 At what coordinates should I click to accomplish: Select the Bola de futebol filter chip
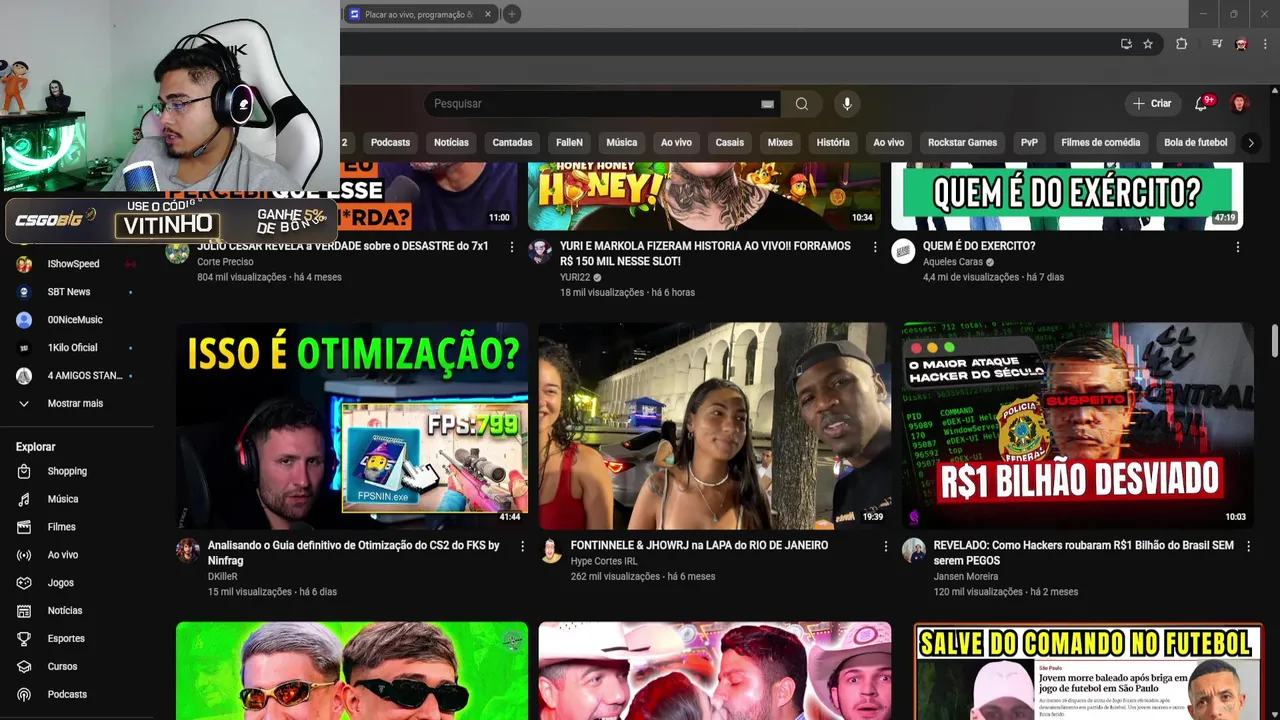1195,143
